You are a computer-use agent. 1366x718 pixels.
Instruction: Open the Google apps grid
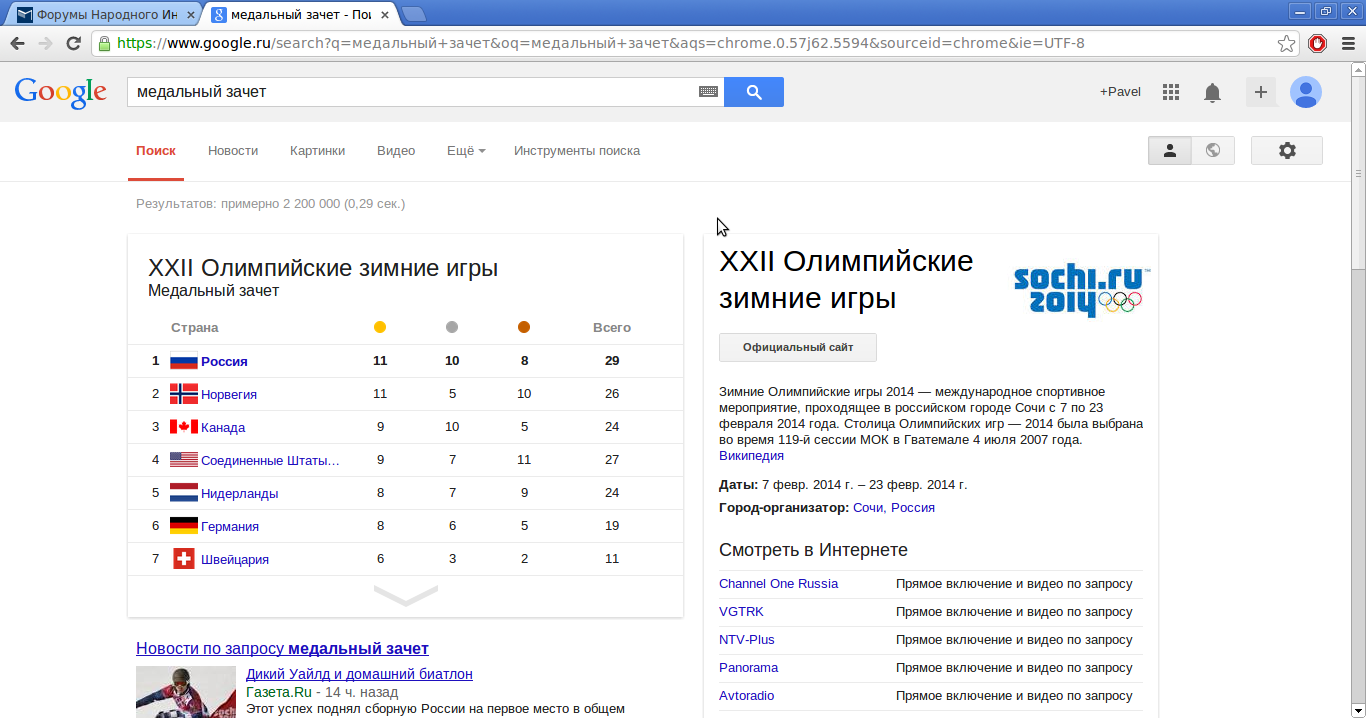(x=1171, y=92)
